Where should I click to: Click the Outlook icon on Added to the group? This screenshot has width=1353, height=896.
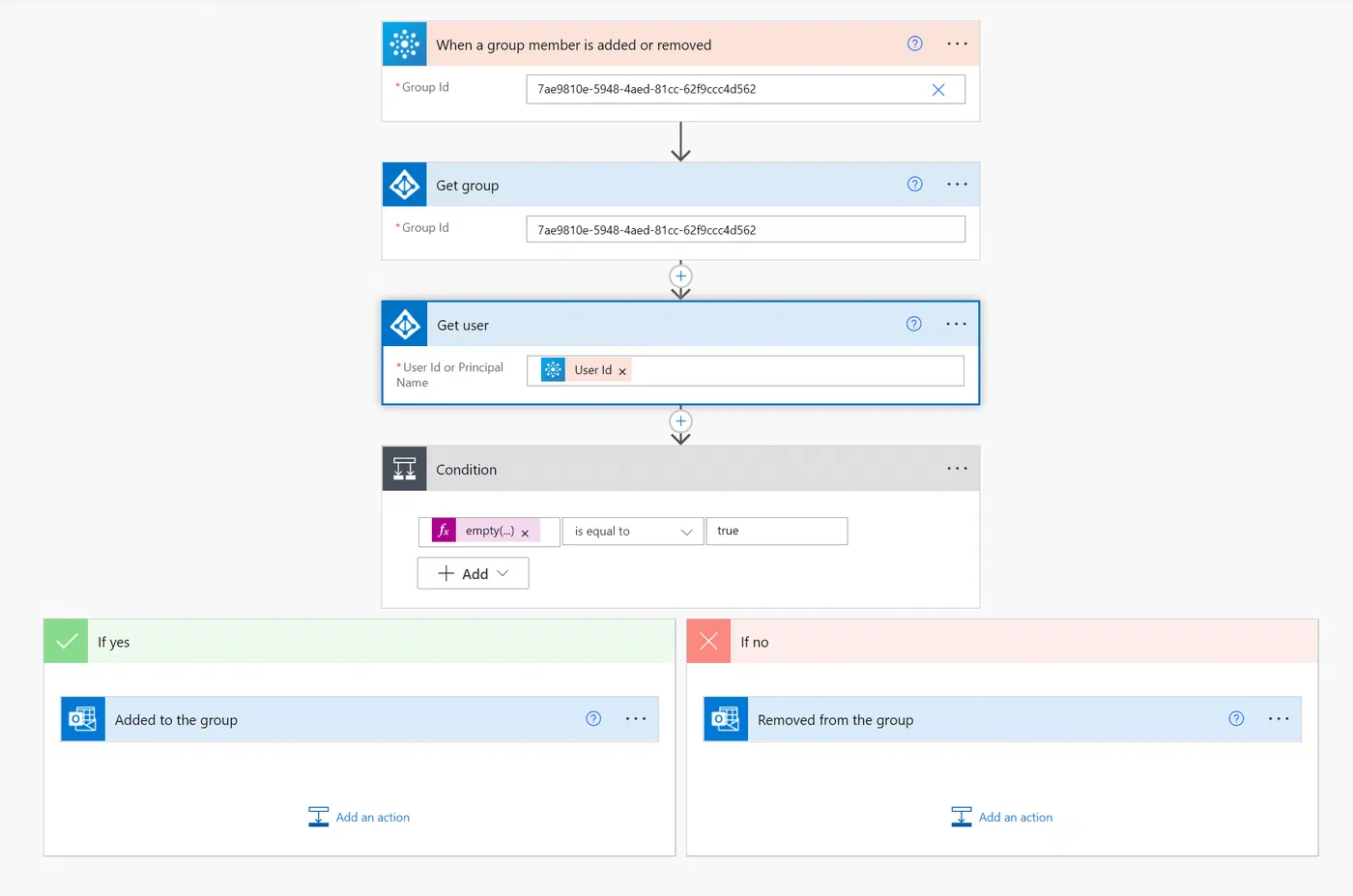[x=83, y=719]
